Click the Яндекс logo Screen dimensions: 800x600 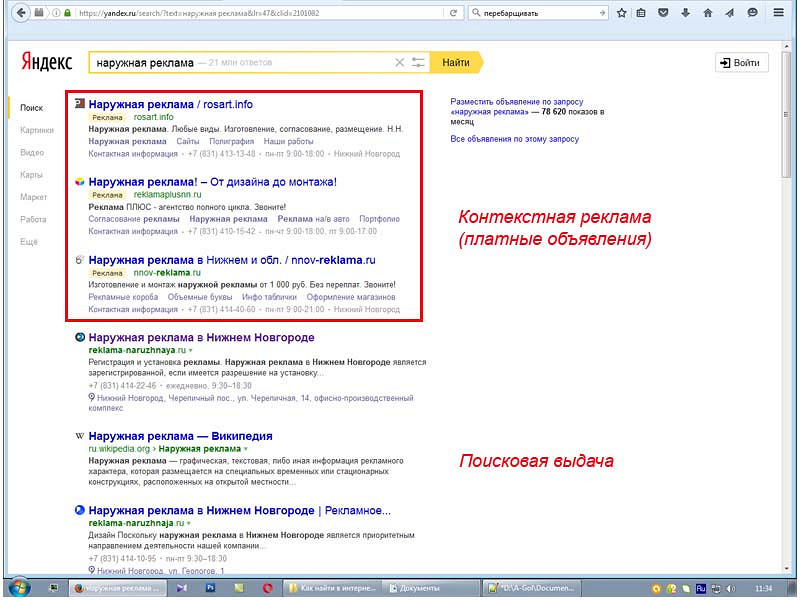(x=46, y=62)
